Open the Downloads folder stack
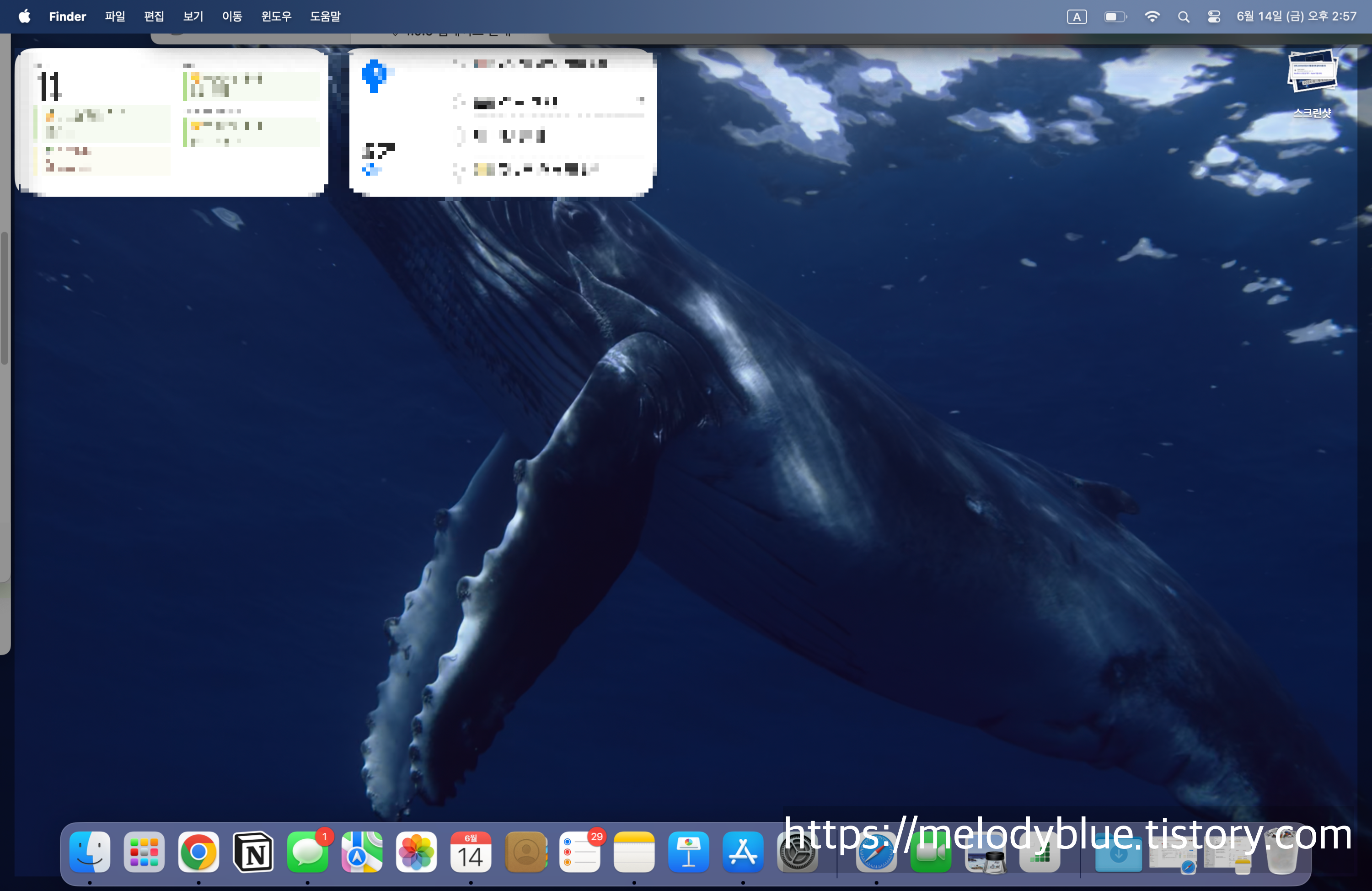 pyautogui.click(x=1118, y=853)
